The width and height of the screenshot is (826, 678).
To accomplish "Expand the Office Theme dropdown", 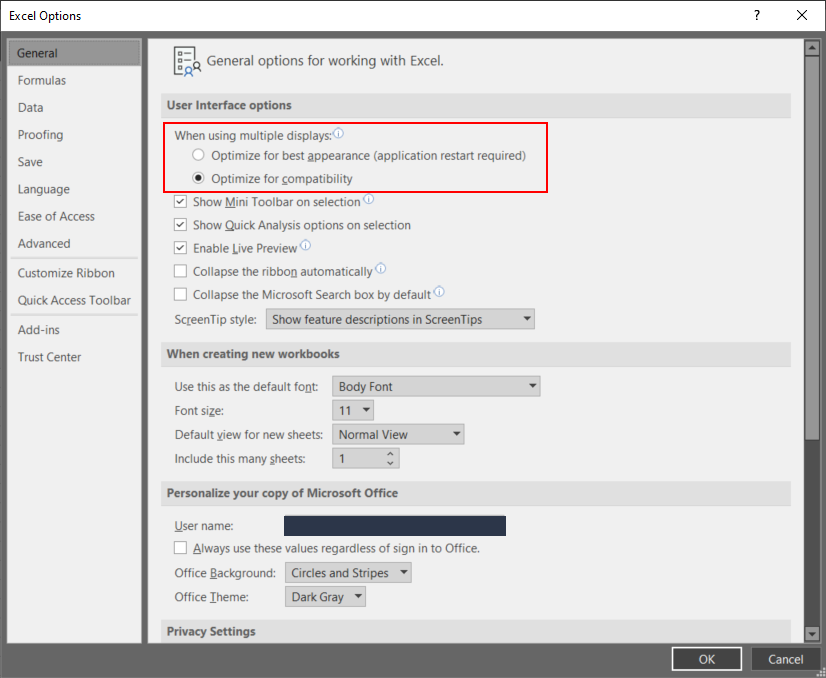I will pyautogui.click(x=326, y=597).
